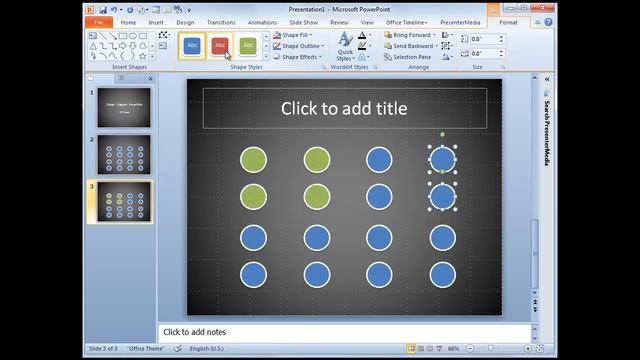Image resolution: width=640 pixels, height=360 pixels.
Task: Expand the Insert Shapes gallery More arrow
Action: click(x=152, y=56)
